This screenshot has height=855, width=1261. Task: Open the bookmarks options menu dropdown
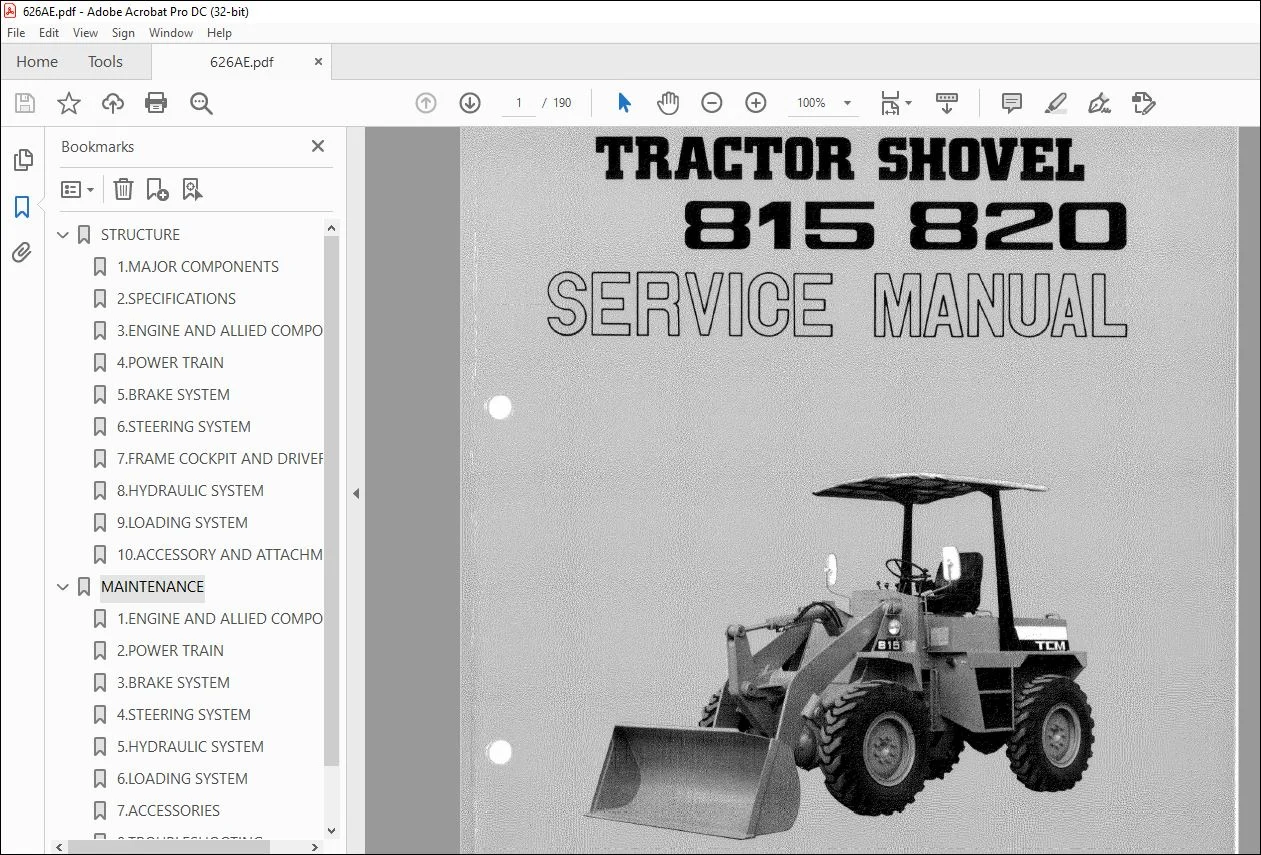(x=77, y=189)
